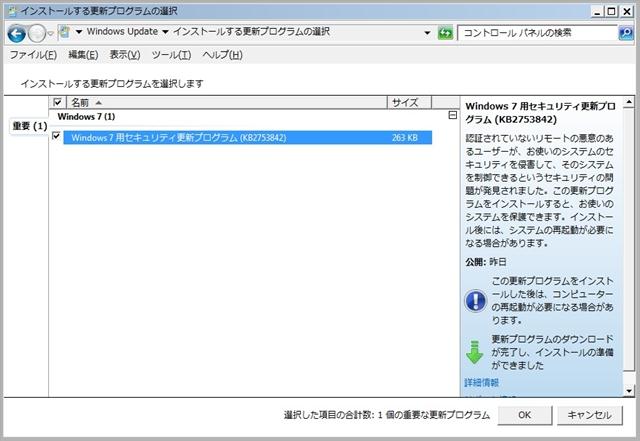The height and width of the screenshot is (441, 640).
Task: Open address bar history dropdown arrow
Action: pyautogui.click(x=427, y=33)
